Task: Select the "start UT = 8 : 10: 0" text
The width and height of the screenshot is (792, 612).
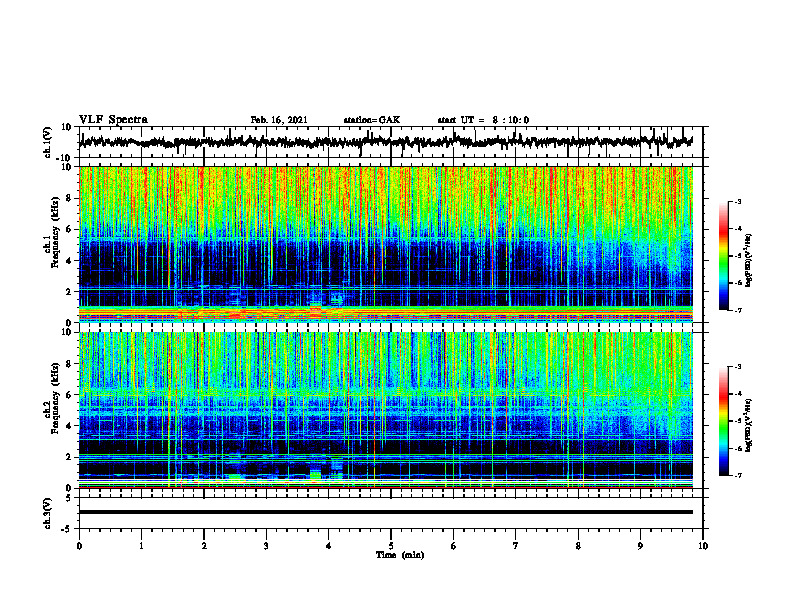Action: [x=483, y=120]
